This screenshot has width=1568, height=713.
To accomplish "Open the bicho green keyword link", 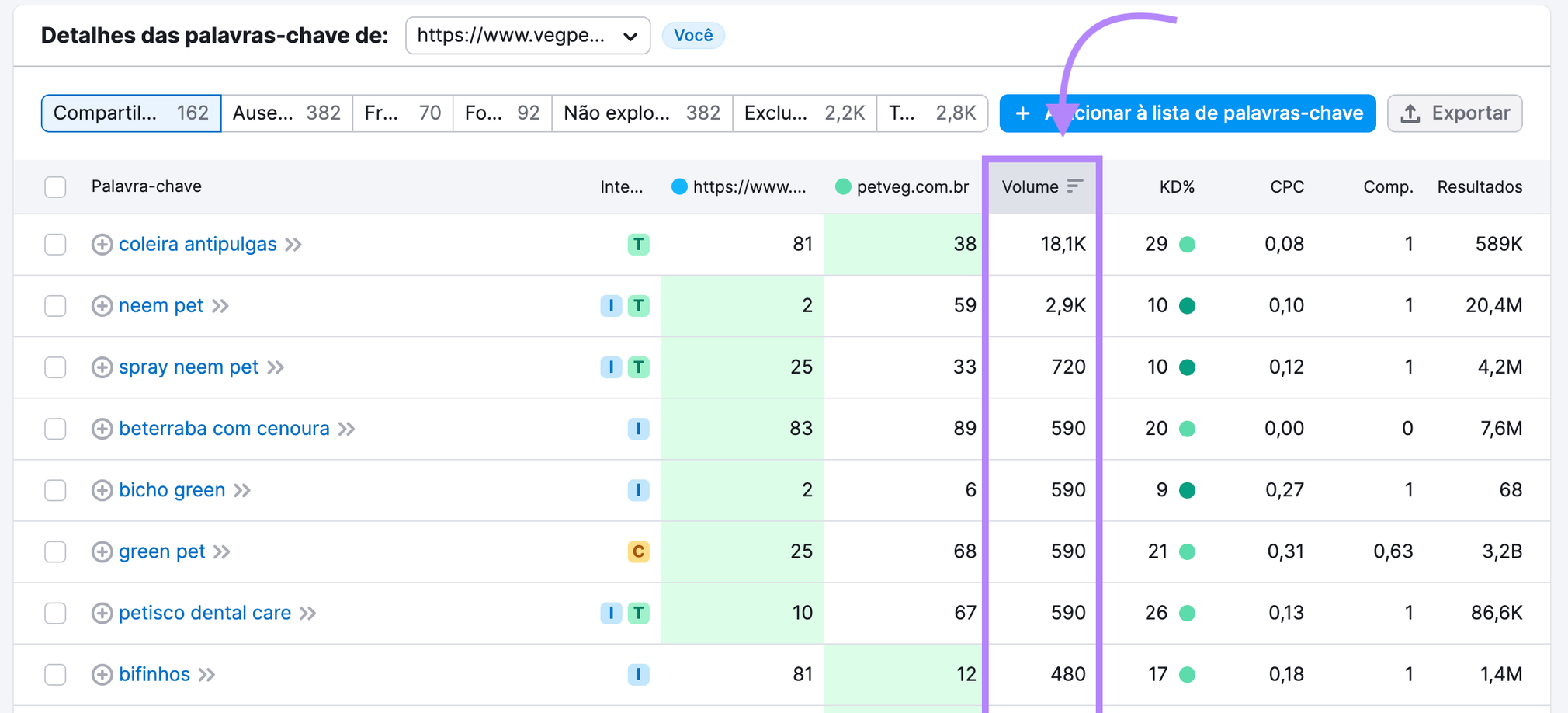I will pyautogui.click(x=172, y=490).
